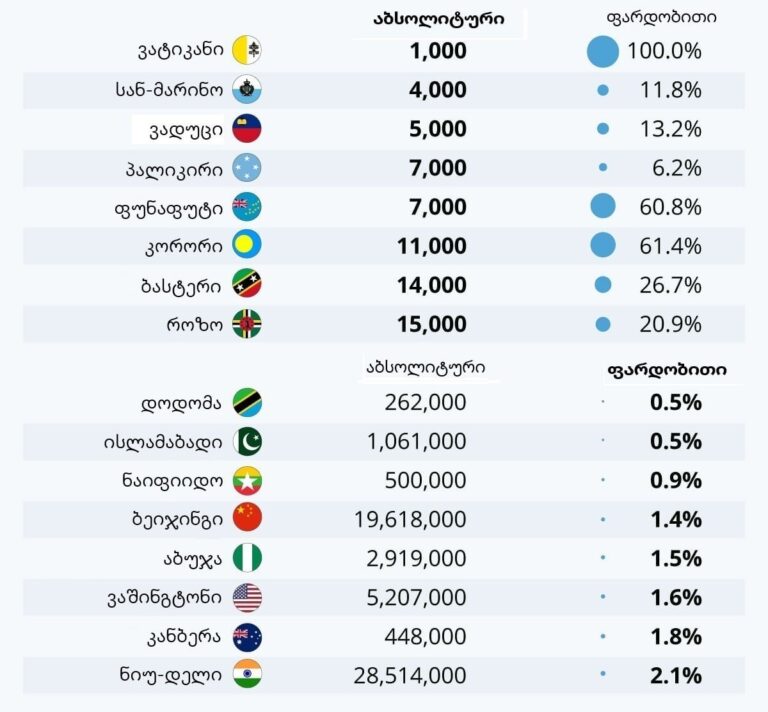Select the Pakistan flag next to ისლამაბადი

tap(246, 442)
